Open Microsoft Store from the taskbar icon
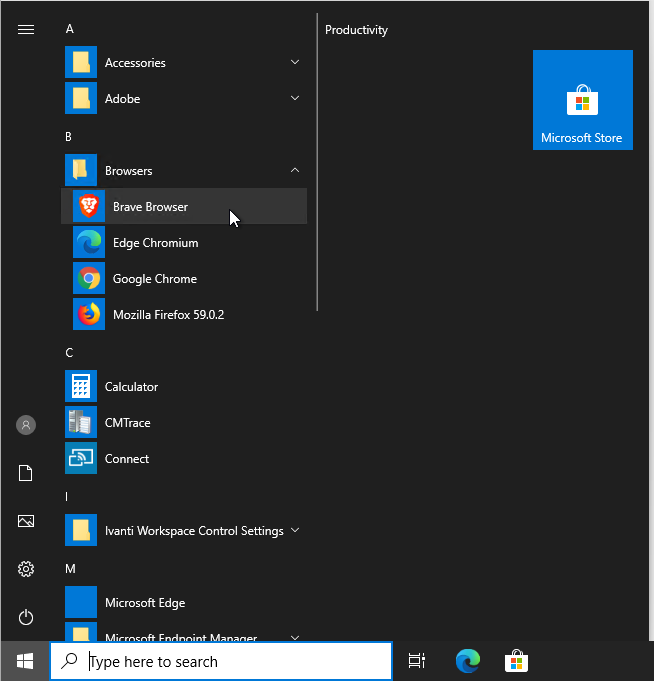Image resolution: width=654 pixels, height=681 pixels. tap(516, 661)
